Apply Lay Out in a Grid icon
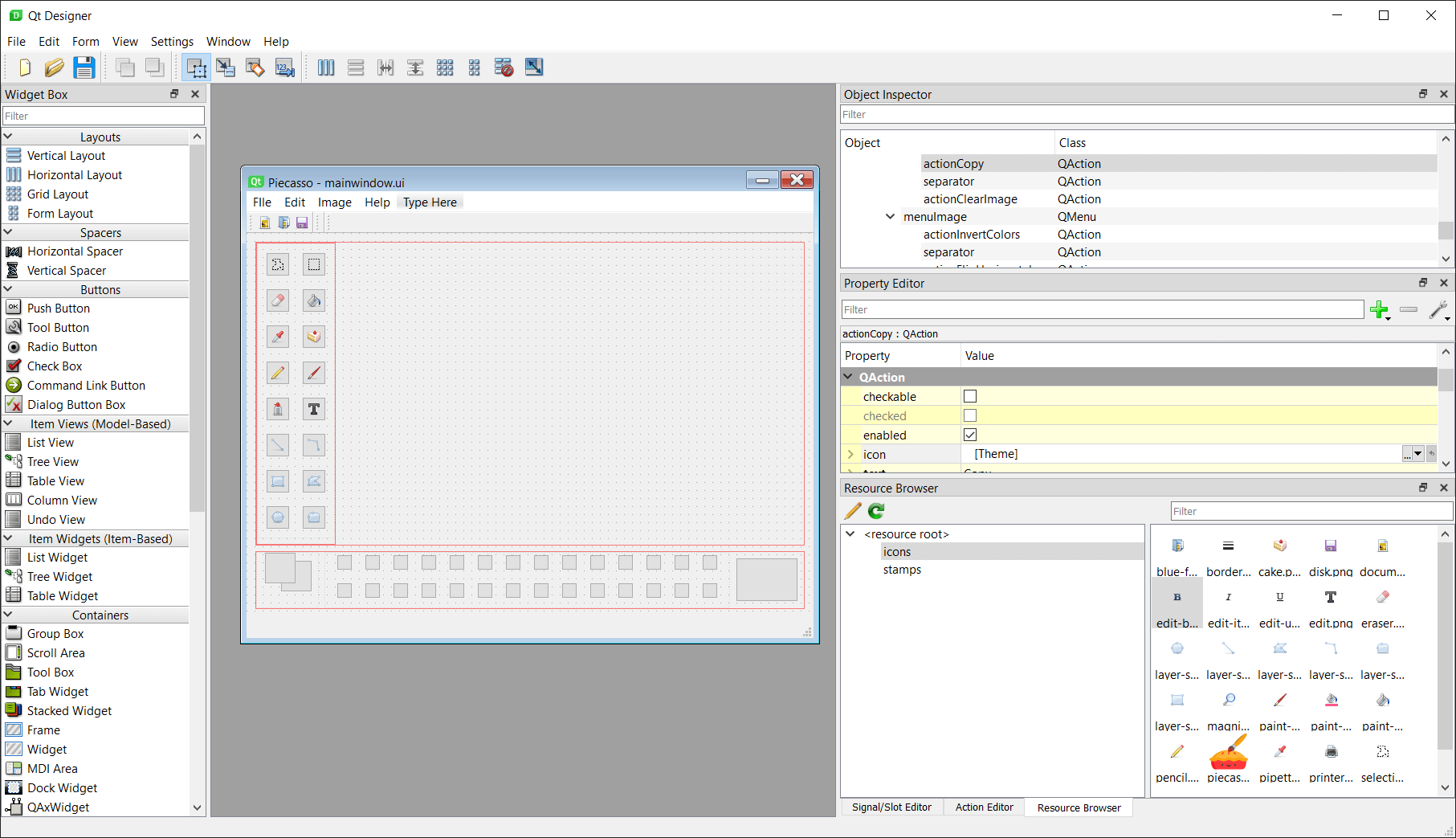The image size is (1456, 838). tap(445, 67)
